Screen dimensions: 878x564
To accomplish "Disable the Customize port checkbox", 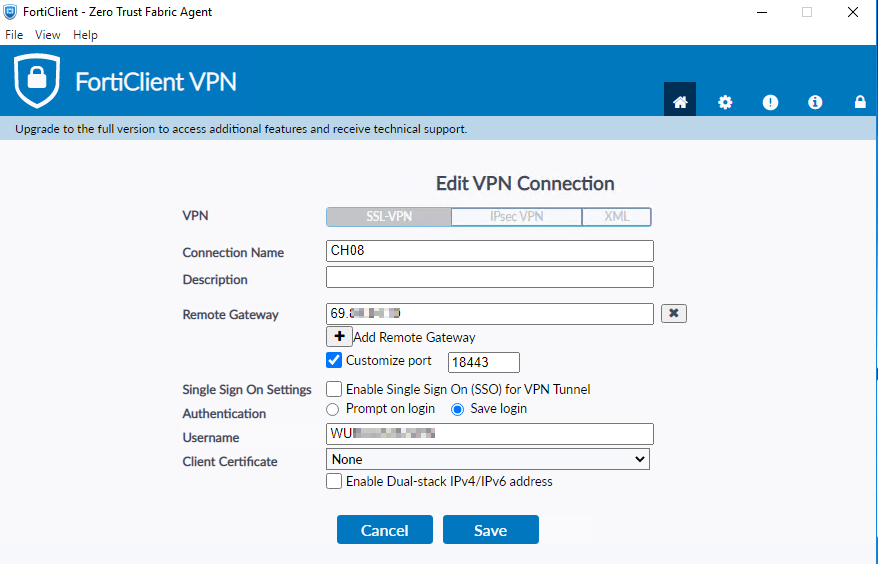I will pos(335,361).
